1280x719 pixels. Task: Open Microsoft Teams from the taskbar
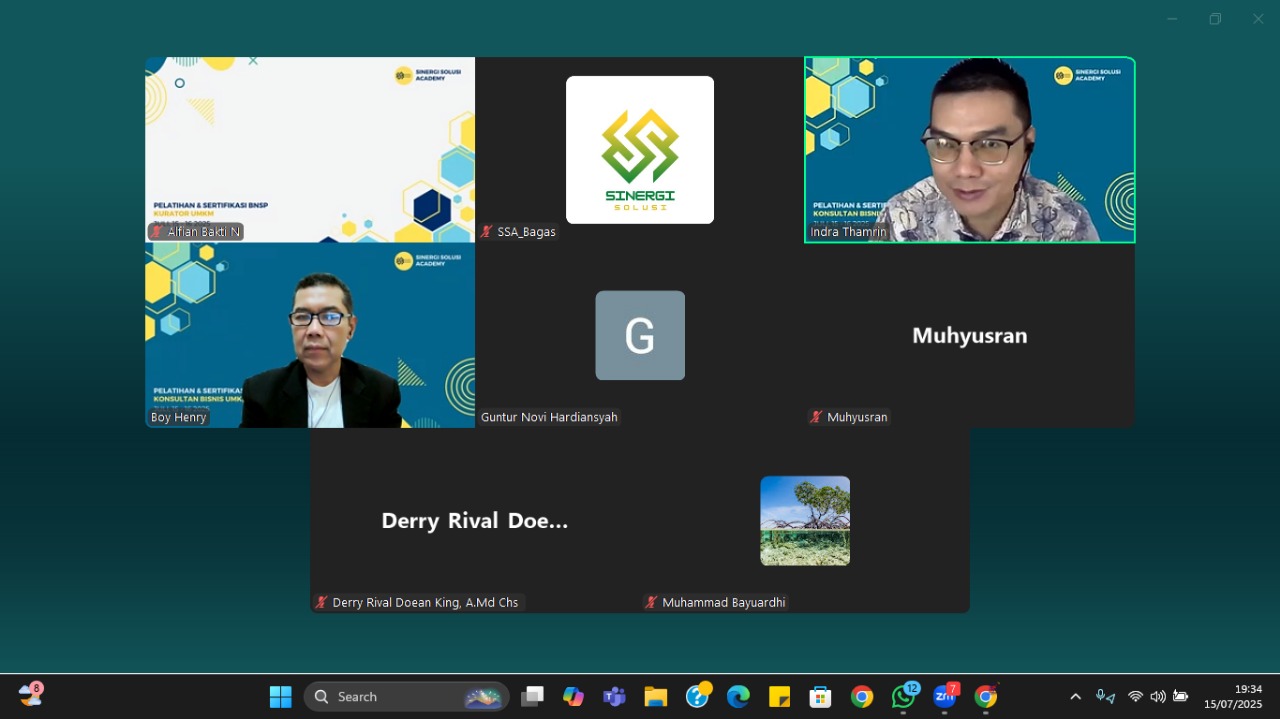614,697
